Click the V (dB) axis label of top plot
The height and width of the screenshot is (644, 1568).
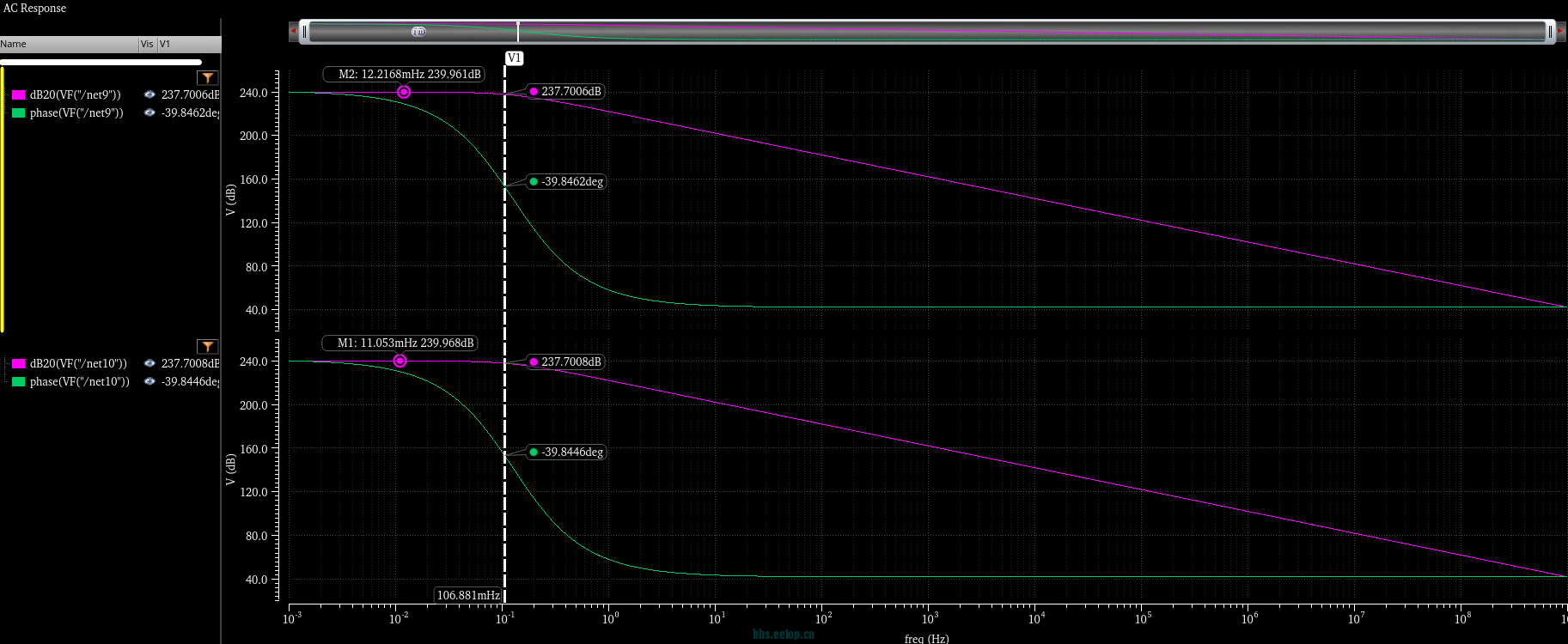tap(230, 200)
